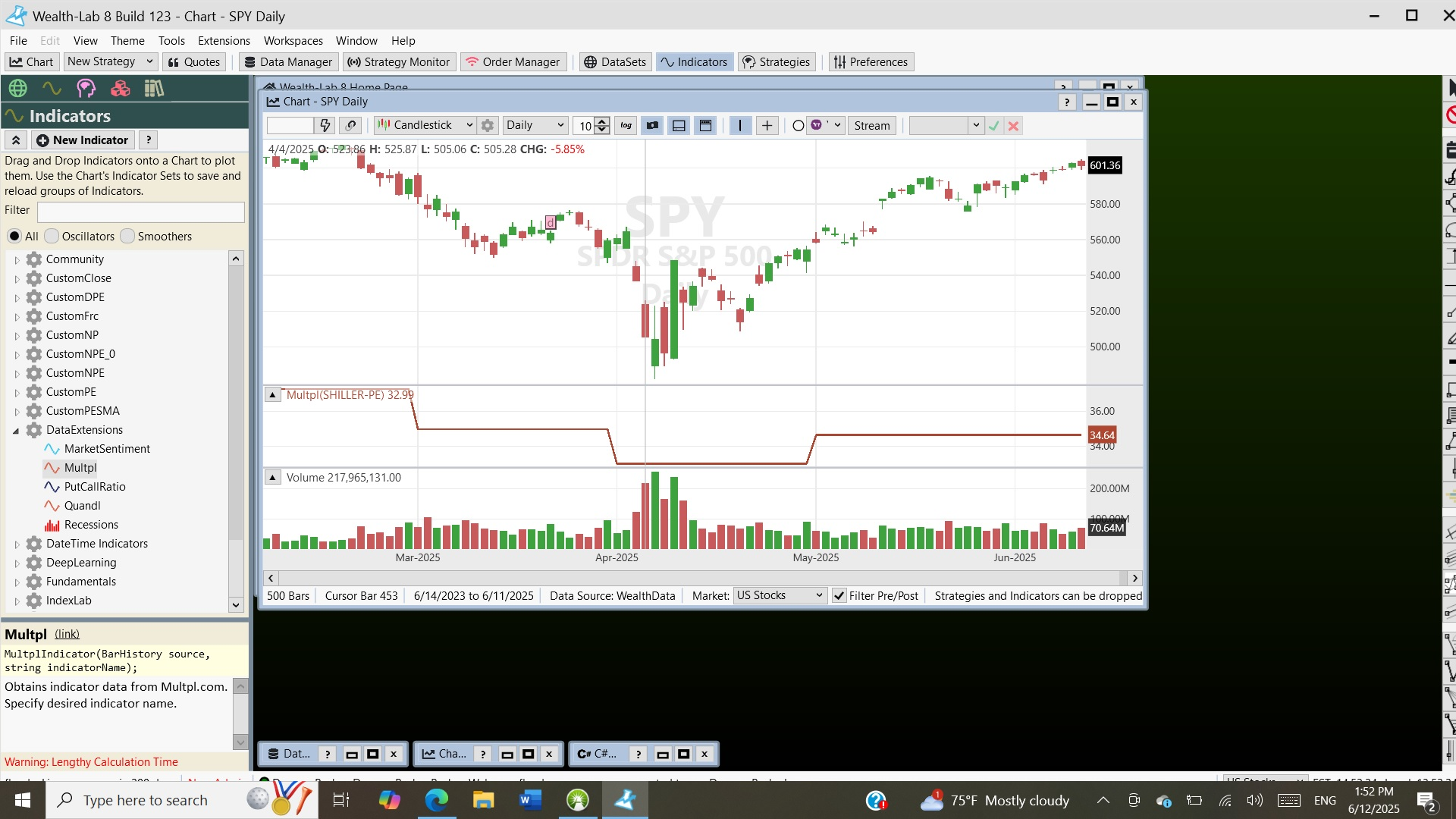
Task: Open the Extensions menu
Action: [x=224, y=41]
